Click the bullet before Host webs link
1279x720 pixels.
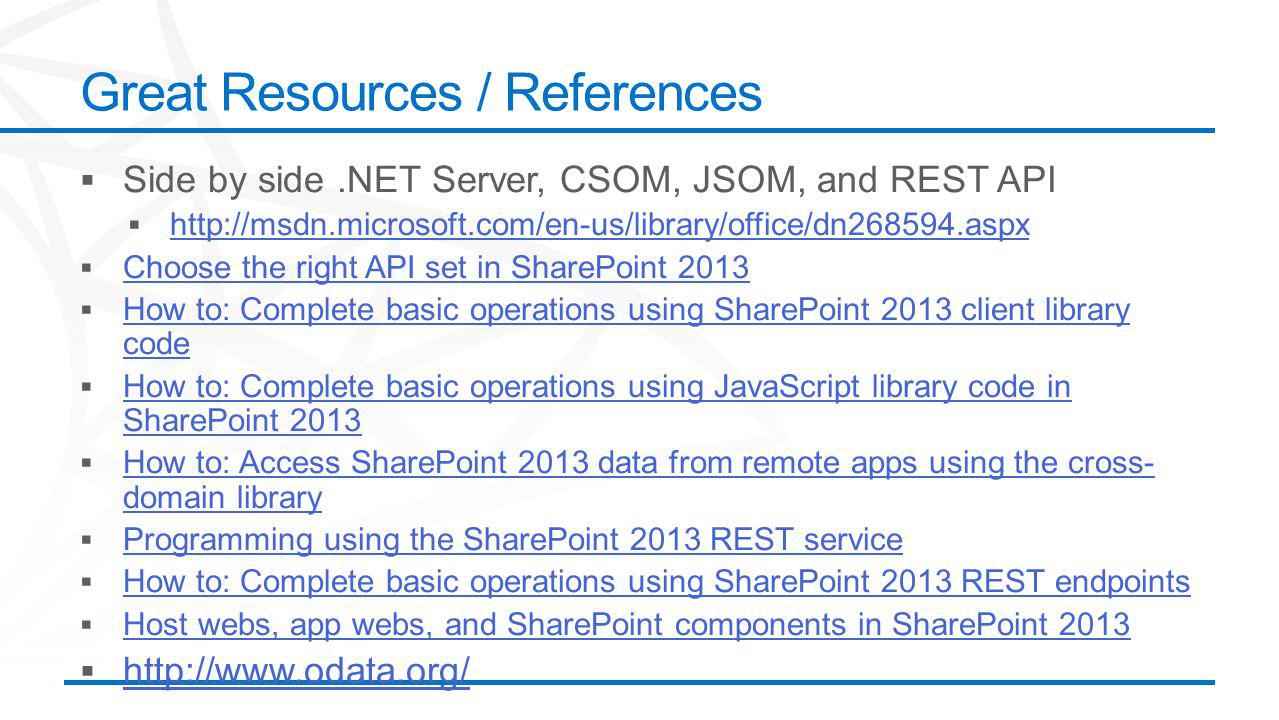[x=89, y=626]
